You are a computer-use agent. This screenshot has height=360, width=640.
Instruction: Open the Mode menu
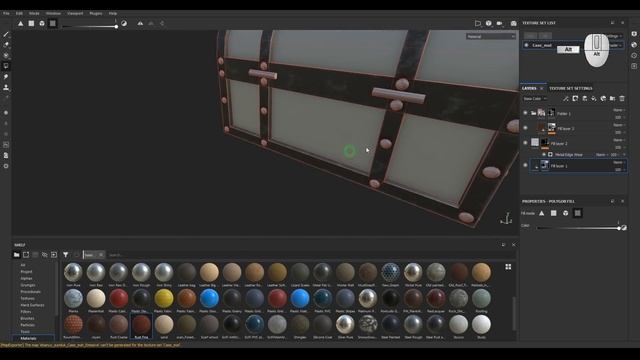point(34,13)
